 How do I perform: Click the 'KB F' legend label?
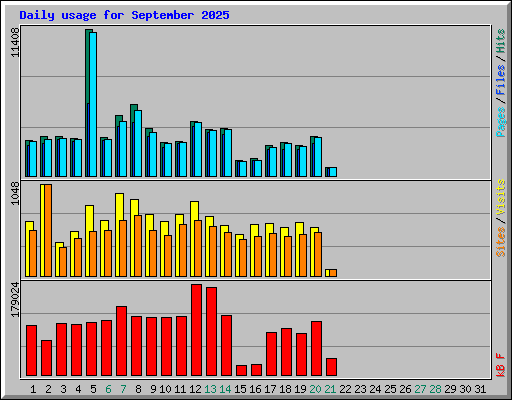click(x=501, y=365)
